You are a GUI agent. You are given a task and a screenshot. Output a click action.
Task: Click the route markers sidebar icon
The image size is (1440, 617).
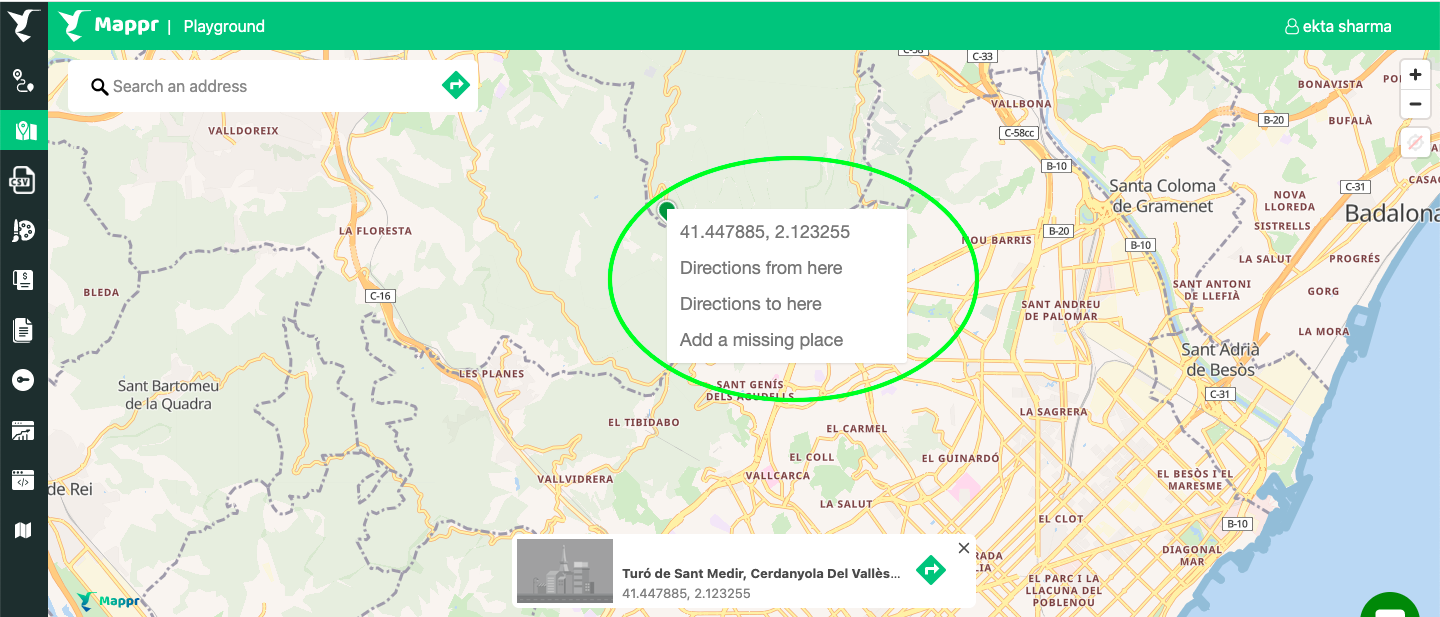[22, 81]
